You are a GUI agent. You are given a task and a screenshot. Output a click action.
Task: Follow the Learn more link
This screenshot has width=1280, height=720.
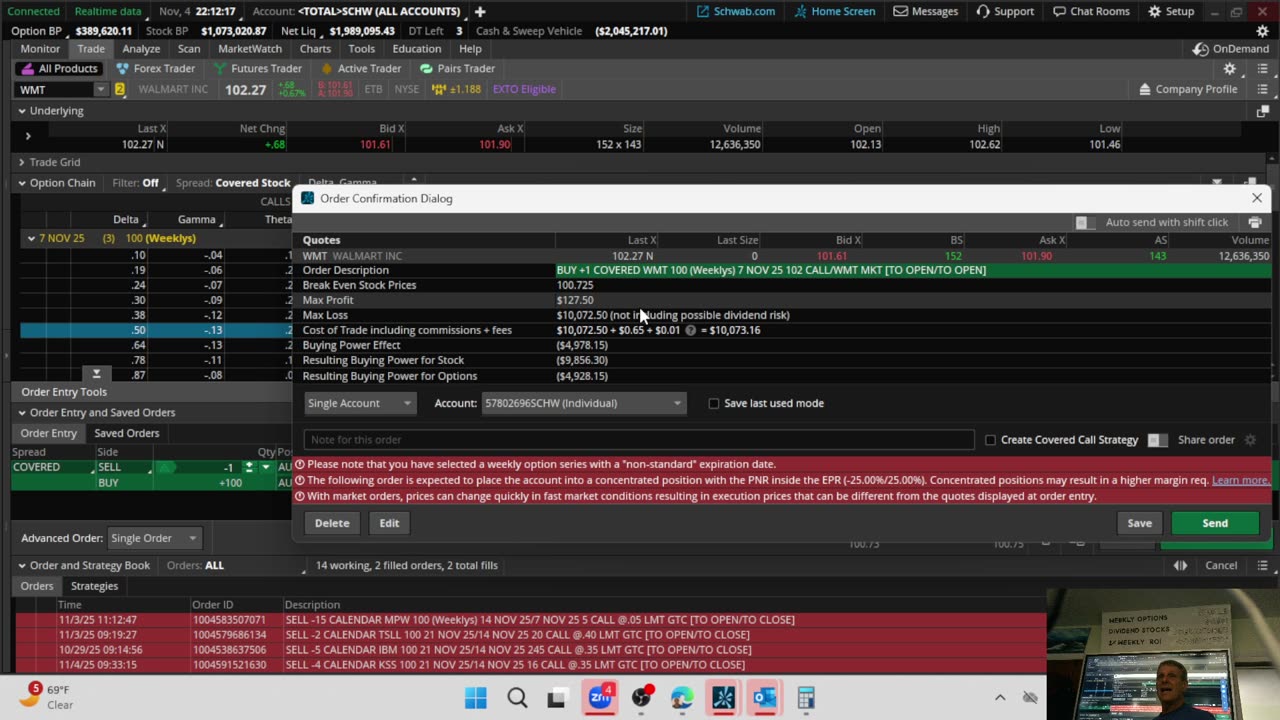1241,480
